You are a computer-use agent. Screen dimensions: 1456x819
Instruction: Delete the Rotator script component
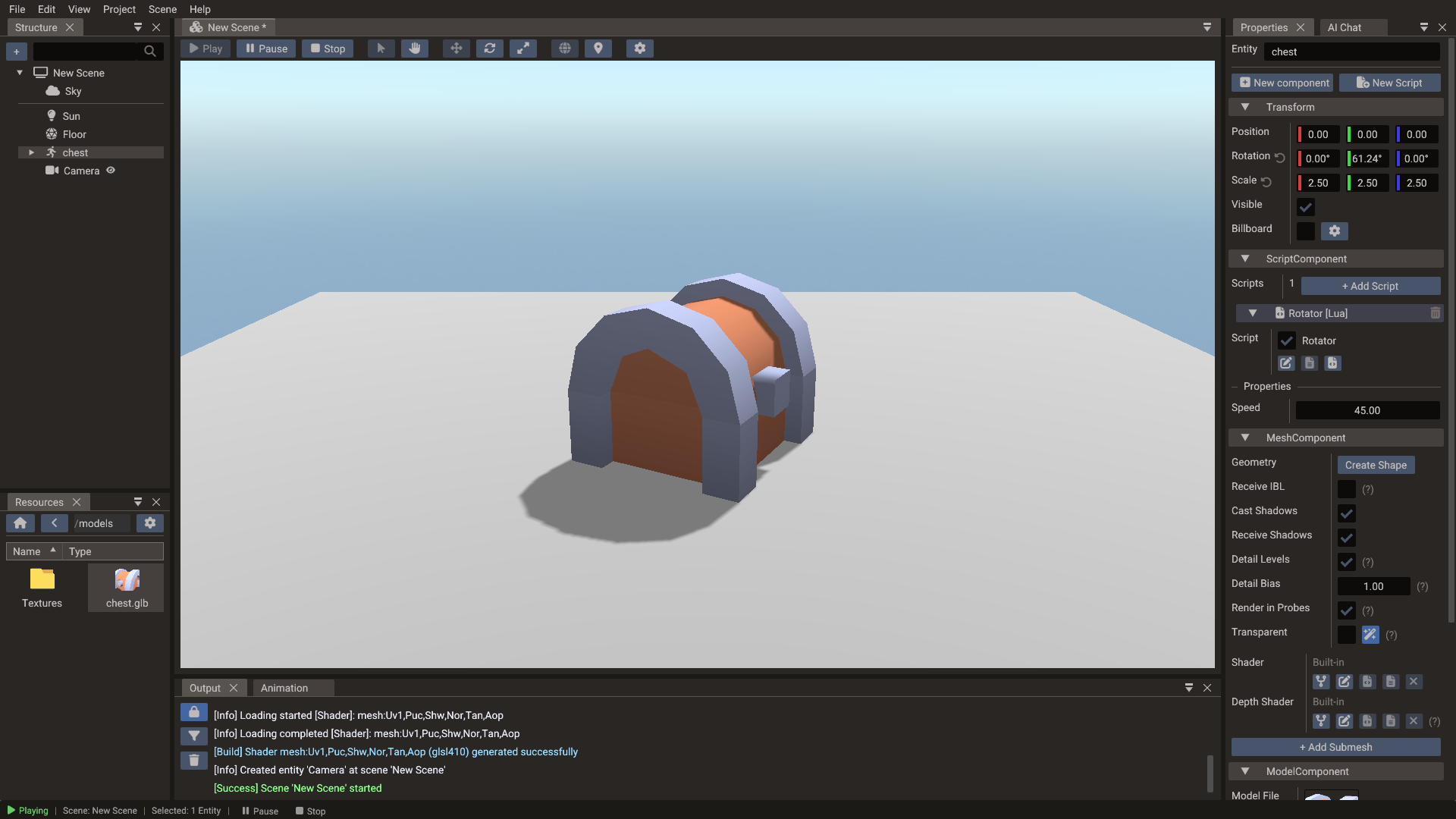pyautogui.click(x=1435, y=313)
